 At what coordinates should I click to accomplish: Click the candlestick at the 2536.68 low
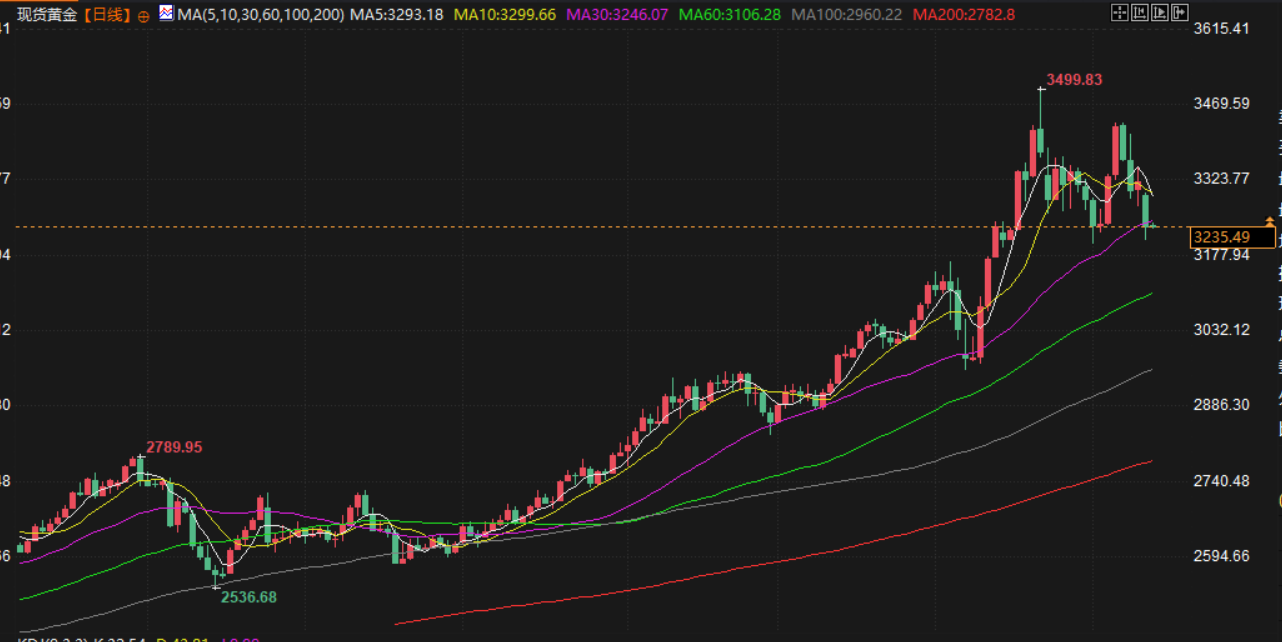[217, 576]
